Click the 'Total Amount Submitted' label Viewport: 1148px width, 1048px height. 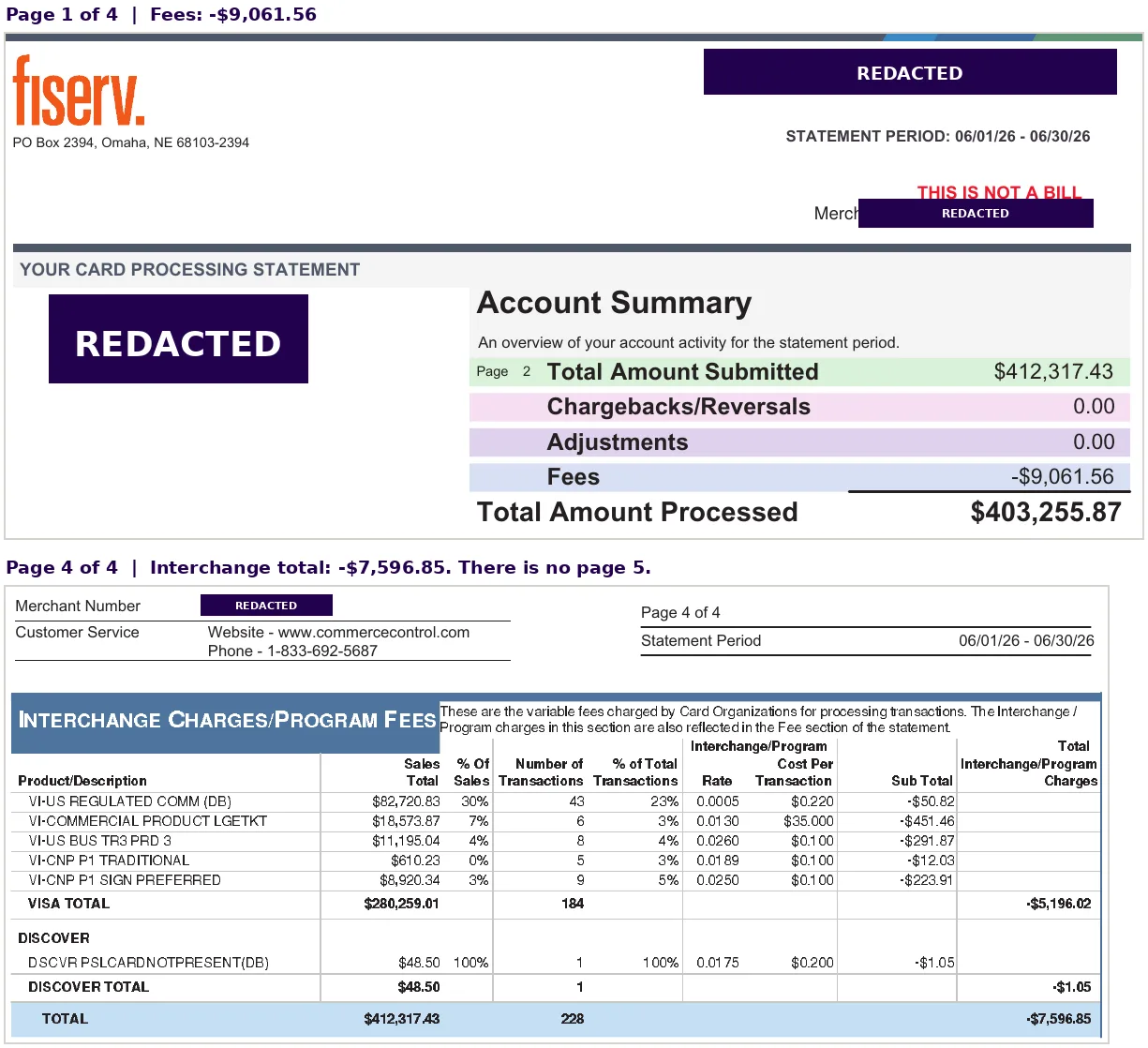point(682,372)
